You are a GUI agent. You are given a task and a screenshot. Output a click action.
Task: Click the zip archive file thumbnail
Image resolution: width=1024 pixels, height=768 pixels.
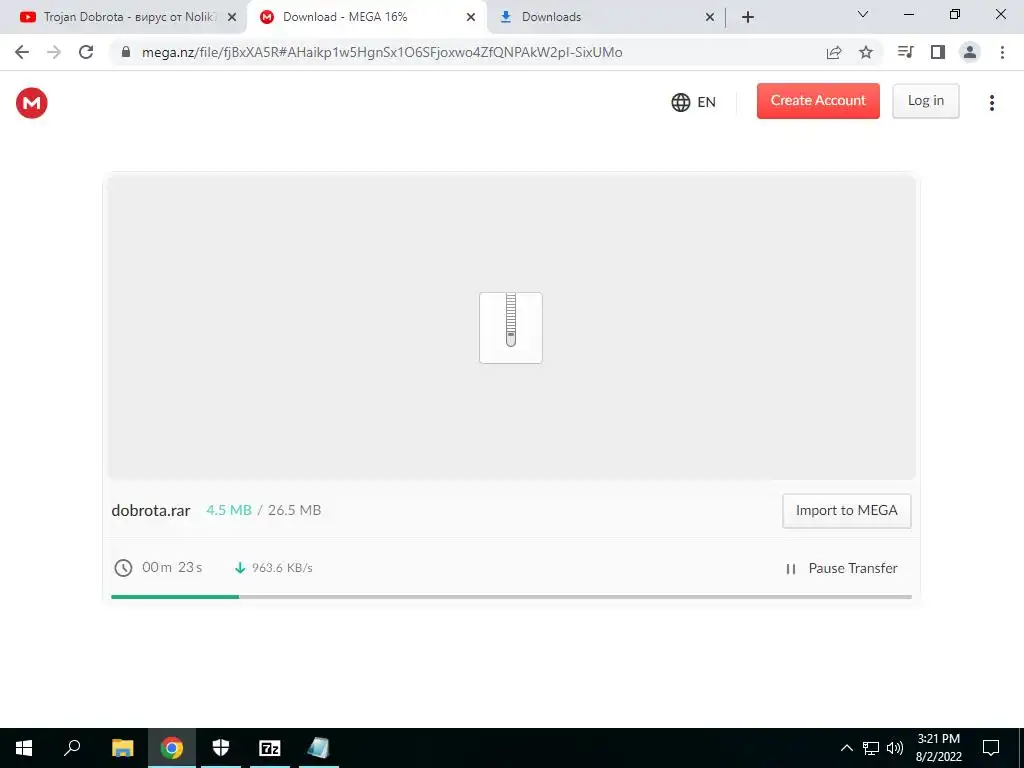511,328
